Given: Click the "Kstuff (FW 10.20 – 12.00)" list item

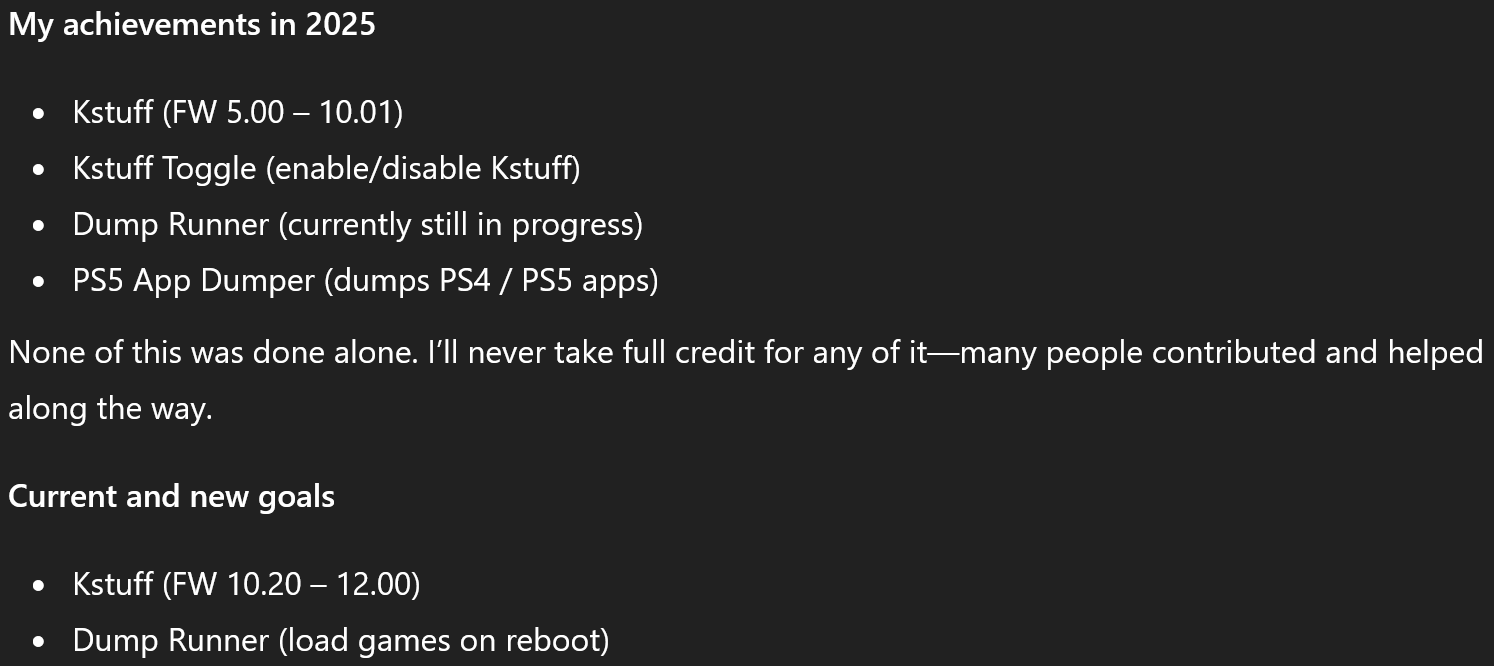Looking at the screenshot, I should coord(246,584).
